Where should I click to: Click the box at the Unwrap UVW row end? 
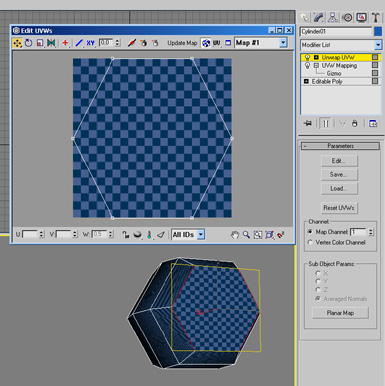pos(375,58)
